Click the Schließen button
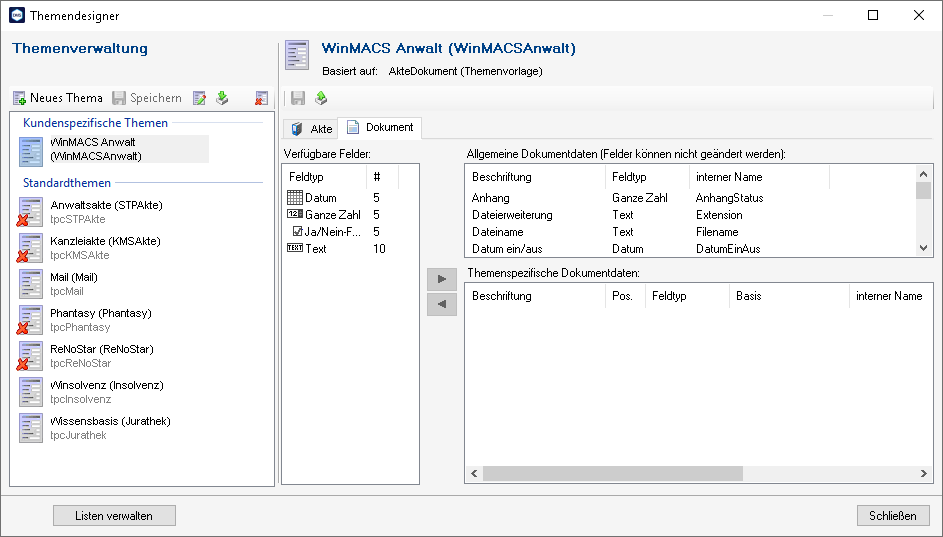 [x=893, y=516]
